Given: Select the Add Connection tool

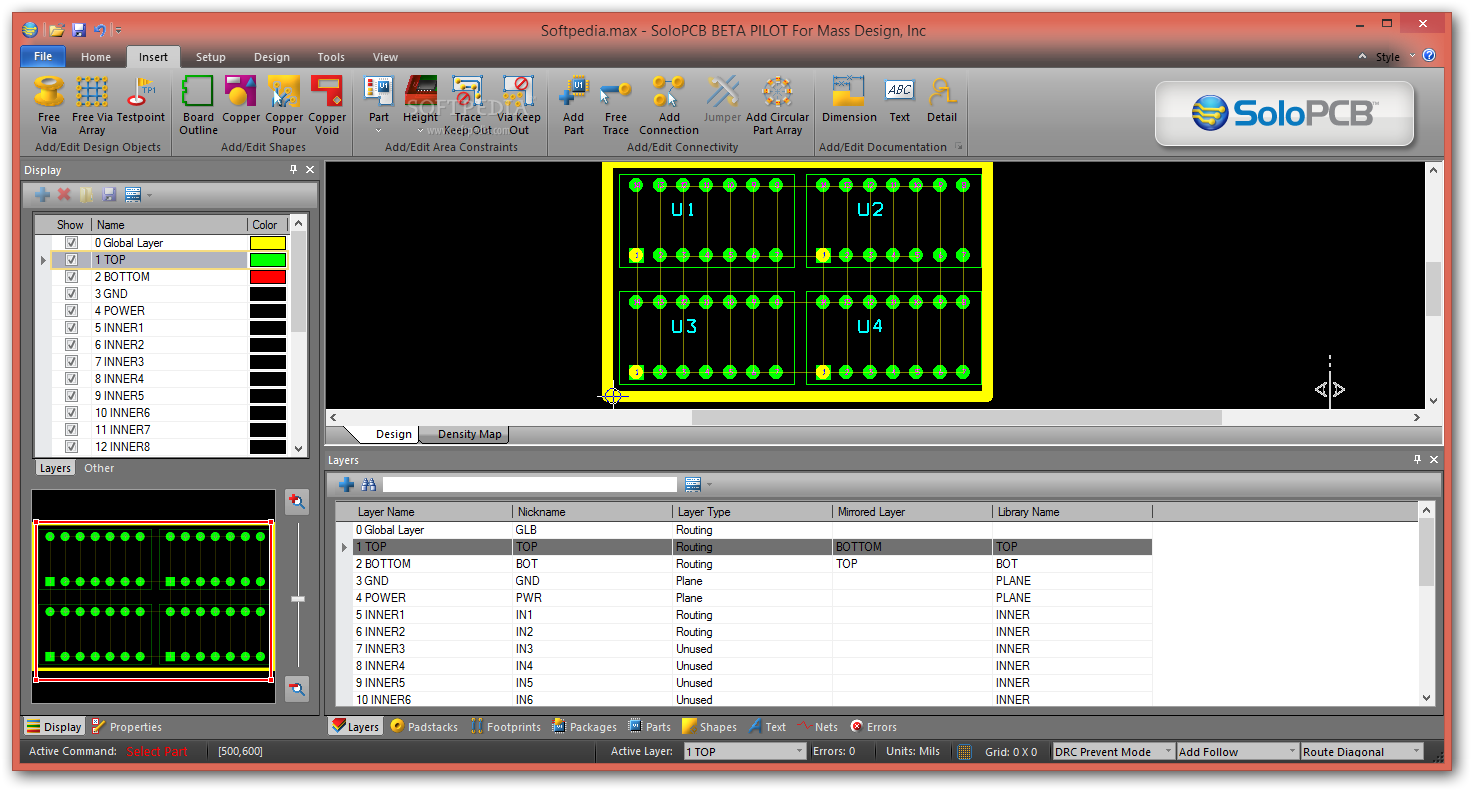Looking at the screenshot, I should [669, 106].
